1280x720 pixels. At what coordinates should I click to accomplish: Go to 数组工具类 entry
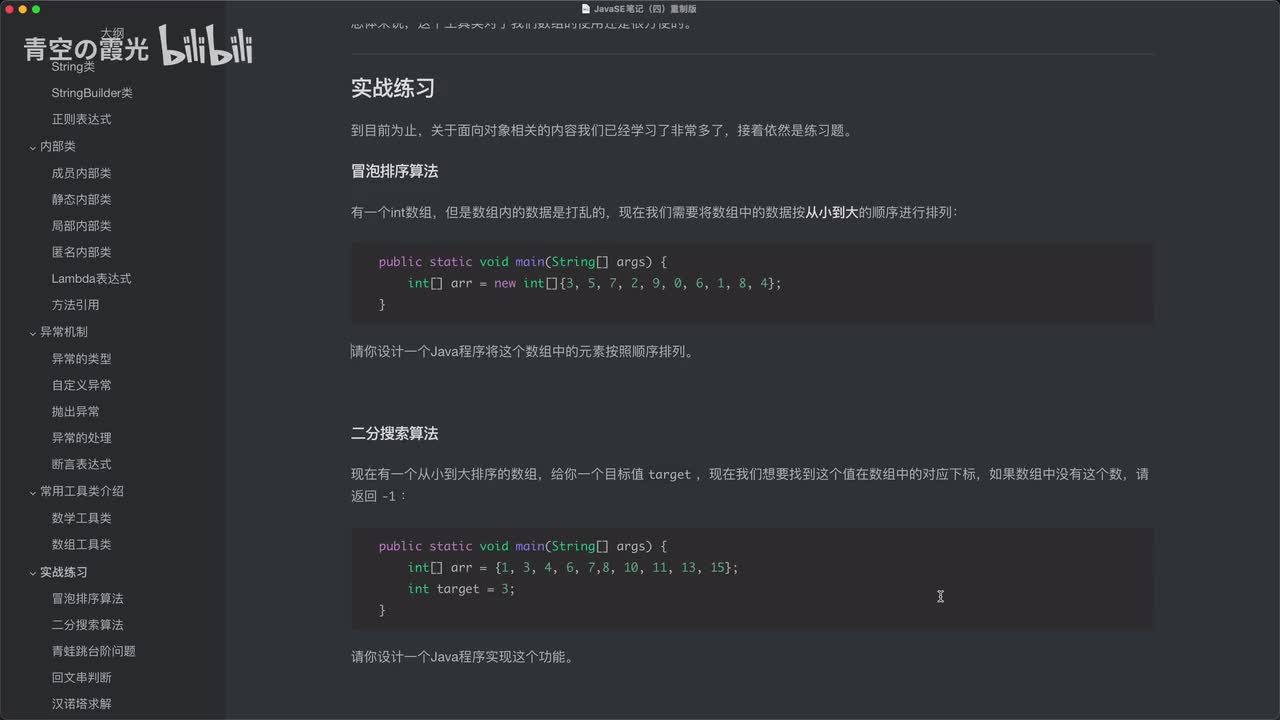coord(81,544)
